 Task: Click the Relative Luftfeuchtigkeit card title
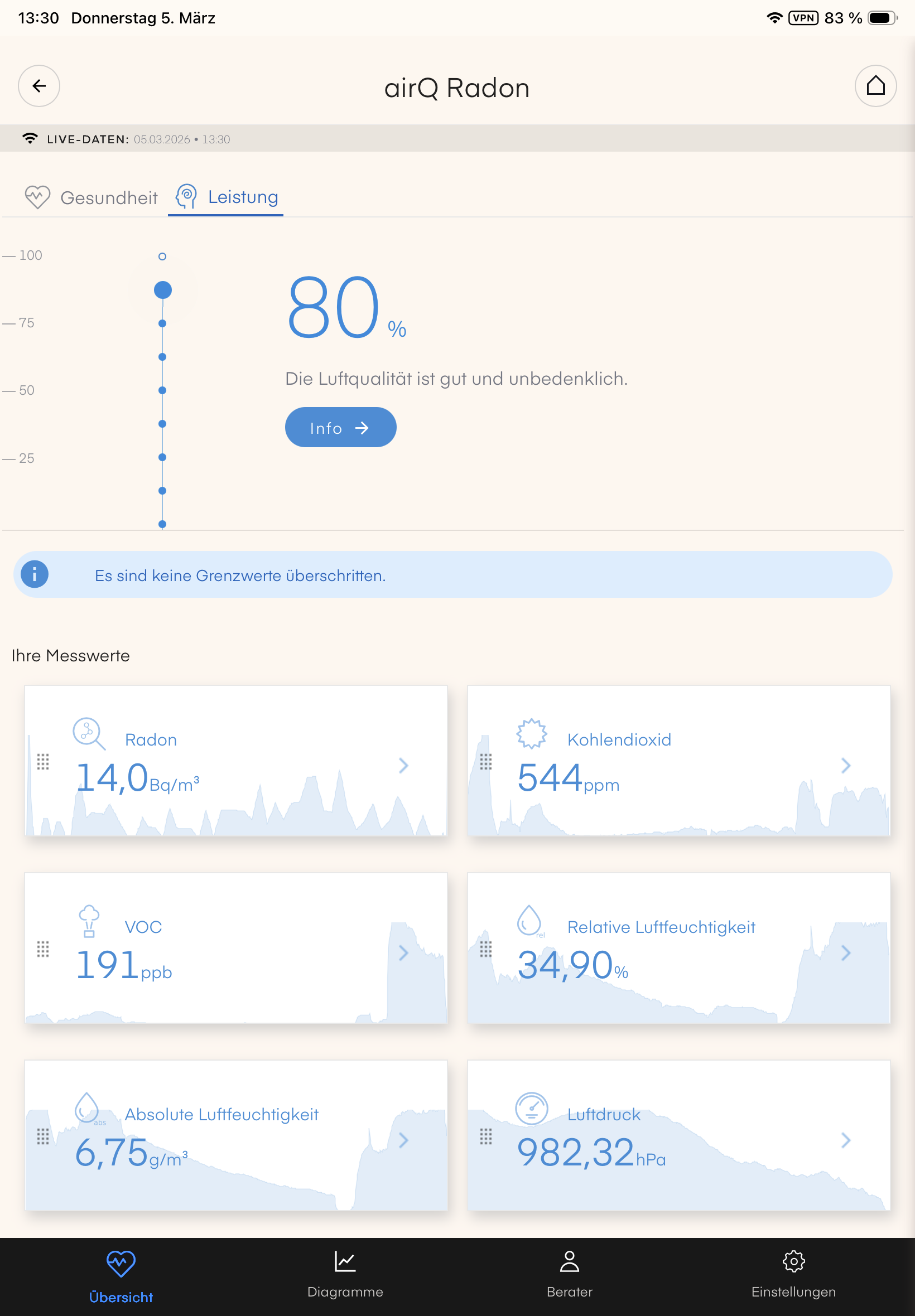tap(661, 927)
